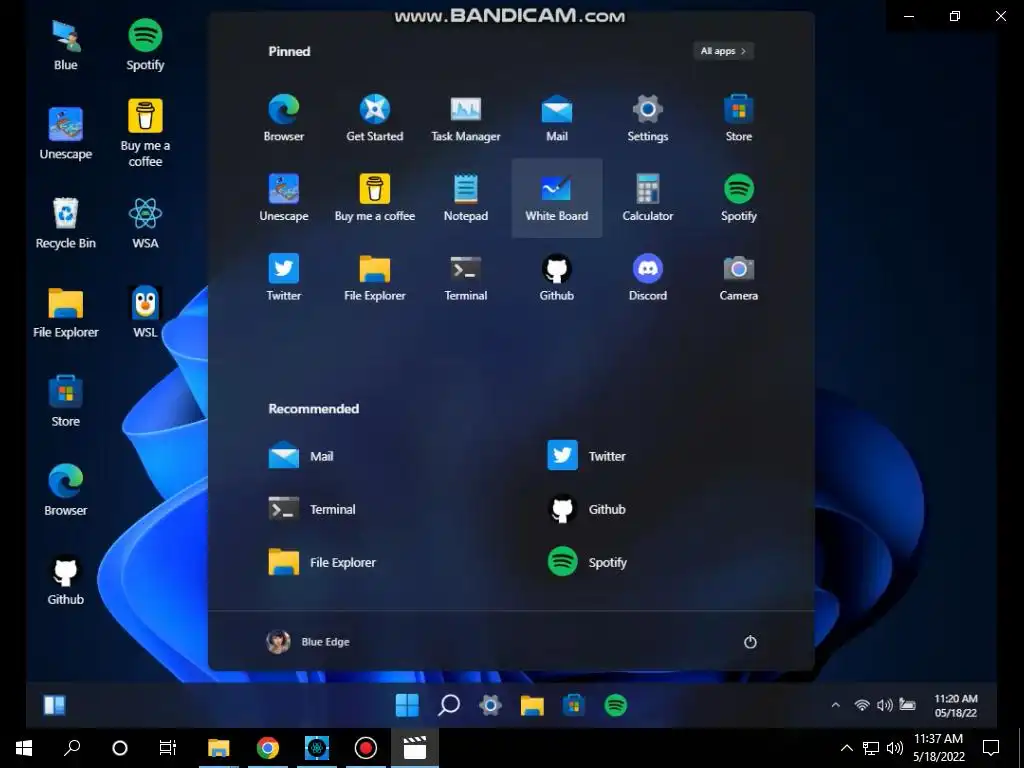Open Windows 10 Start button
Viewport: 1024px width, 768px height.
24,748
